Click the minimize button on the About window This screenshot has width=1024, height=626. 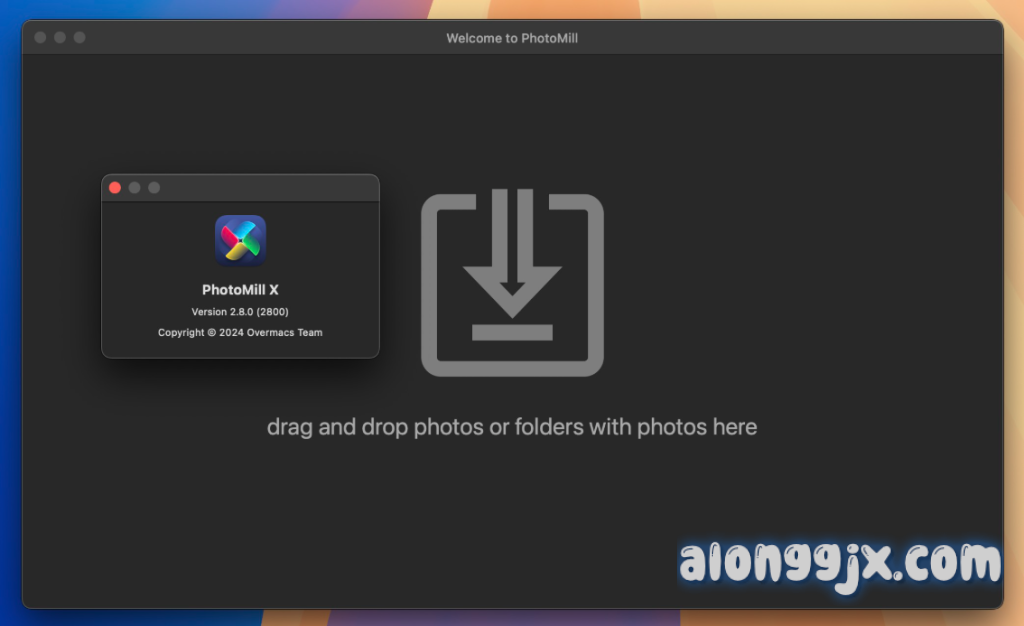click(134, 187)
